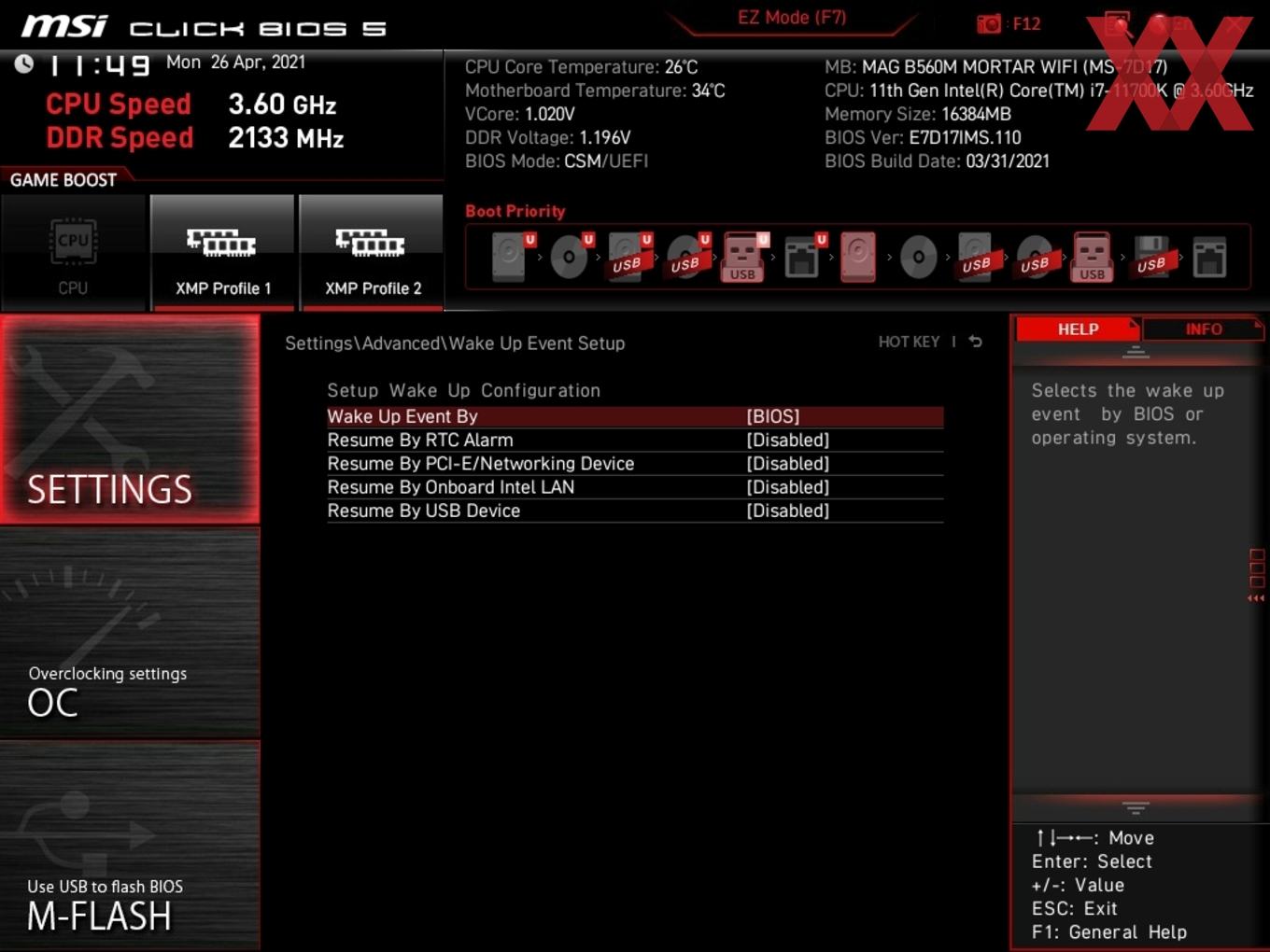The height and width of the screenshot is (952, 1270).
Task: Enable XMP Profile 1
Action: (222, 252)
